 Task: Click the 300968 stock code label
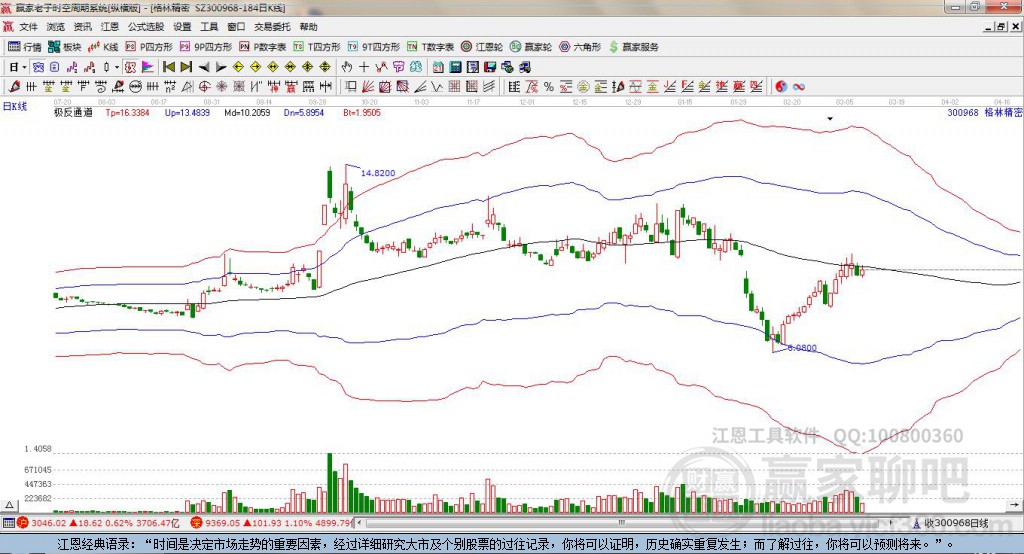pyautogui.click(x=963, y=112)
